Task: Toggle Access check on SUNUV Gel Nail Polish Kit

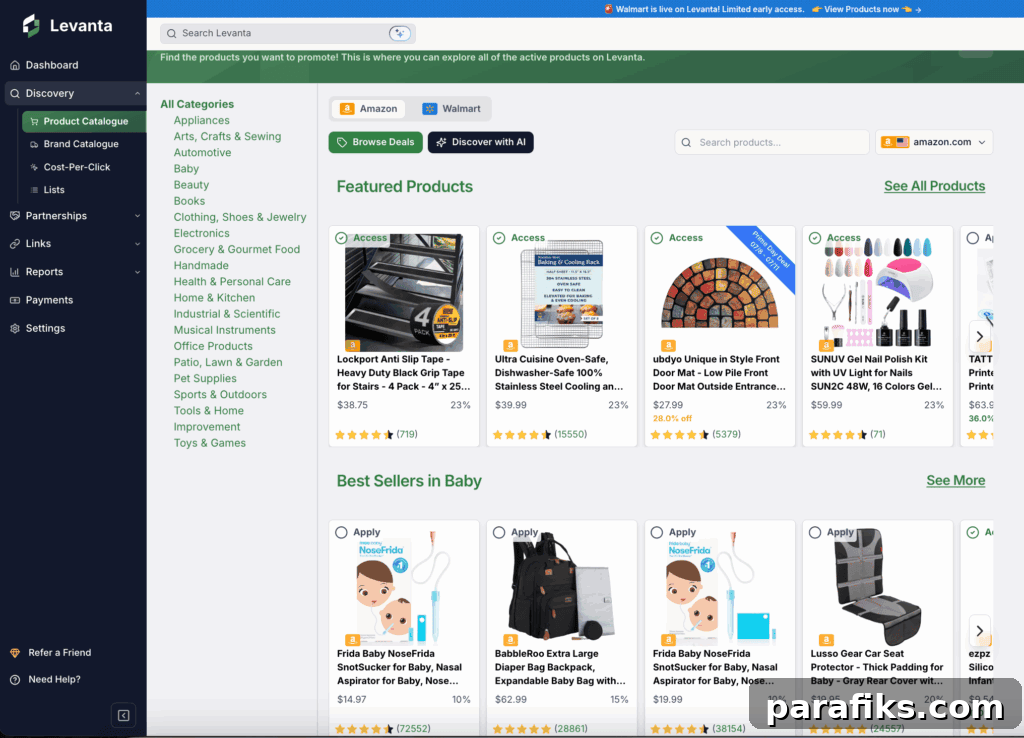Action: pos(815,238)
